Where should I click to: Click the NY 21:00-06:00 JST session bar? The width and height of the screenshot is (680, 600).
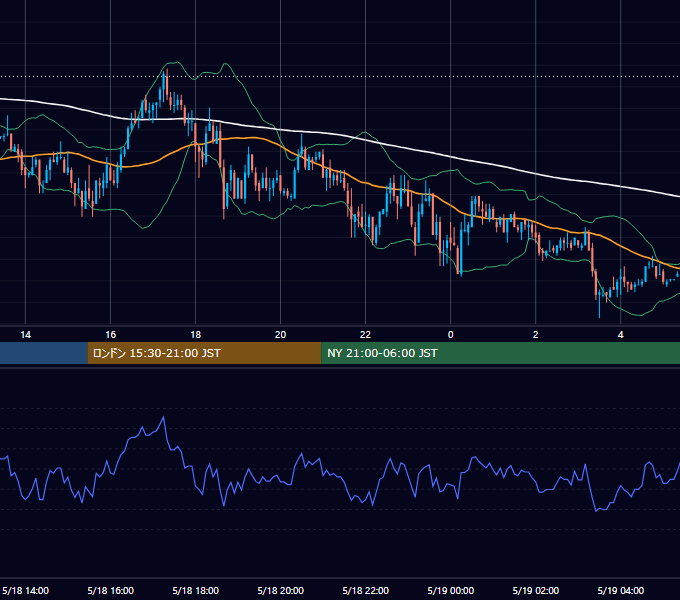click(500, 353)
